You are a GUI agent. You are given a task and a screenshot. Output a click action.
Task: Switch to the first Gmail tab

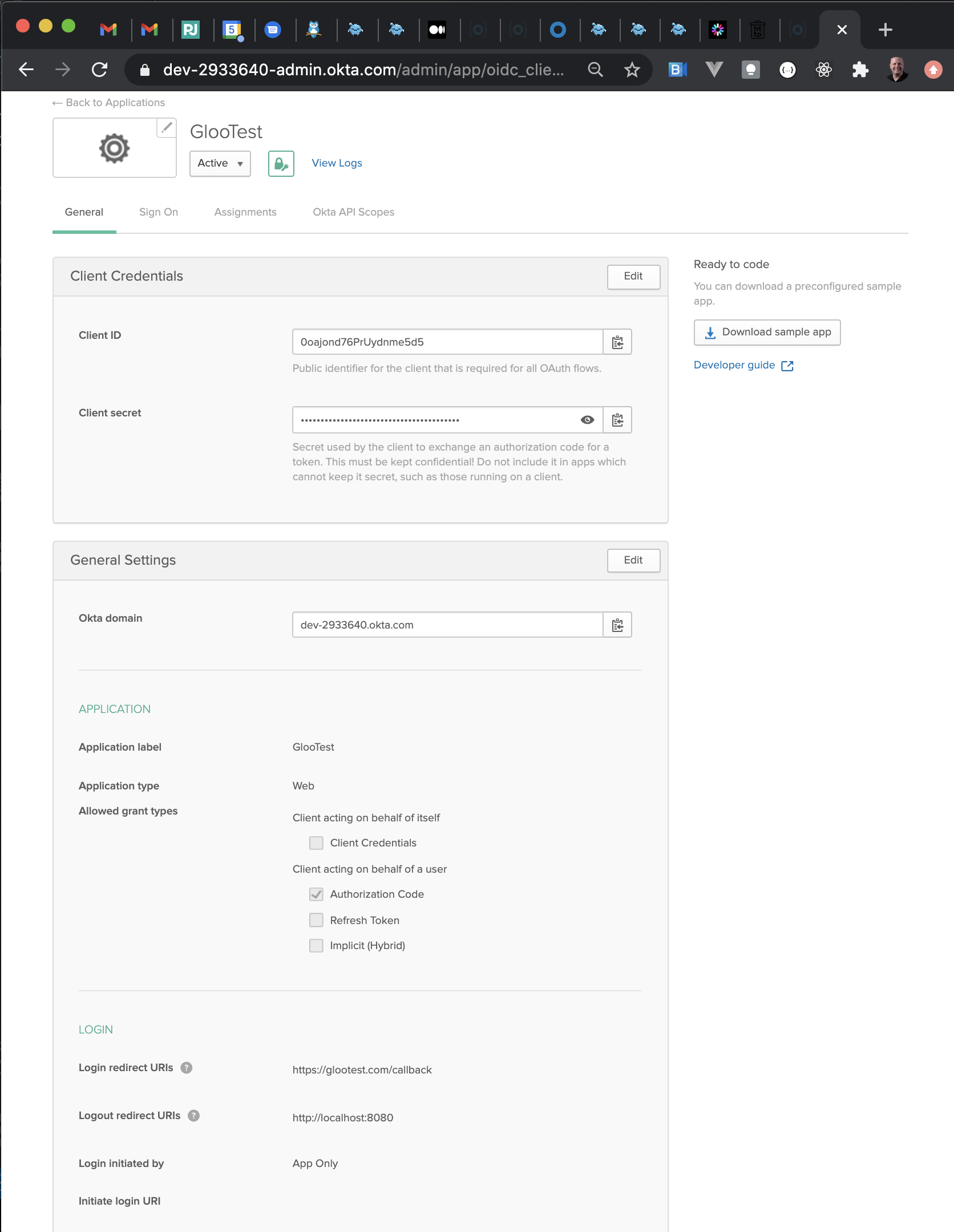(108, 30)
